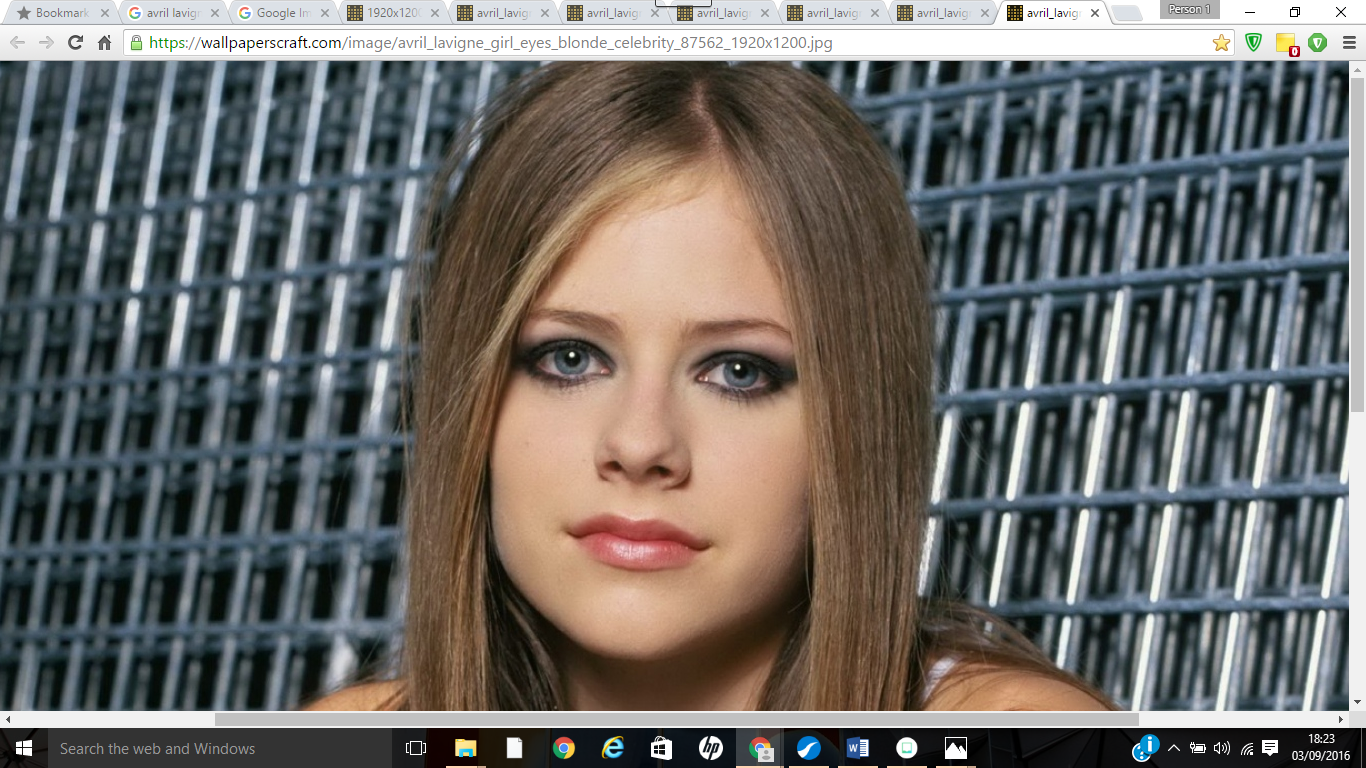The height and width of the screenshot is (768, 1366).
Task: Click the browser back arrow button
Action: [18, 43]
